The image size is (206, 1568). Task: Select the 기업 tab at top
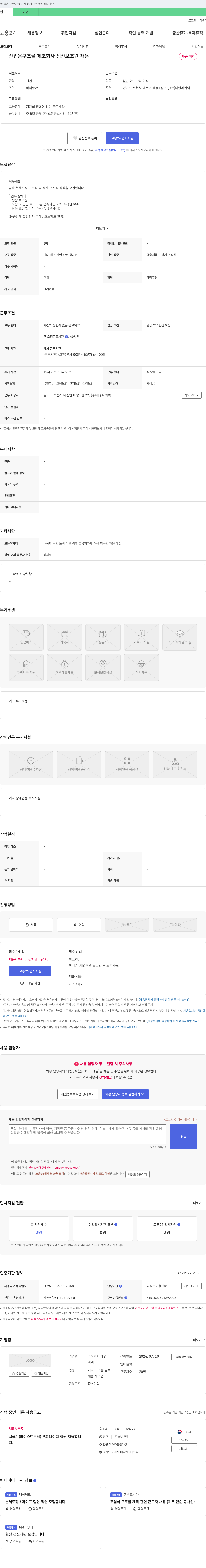click(26, 12)
